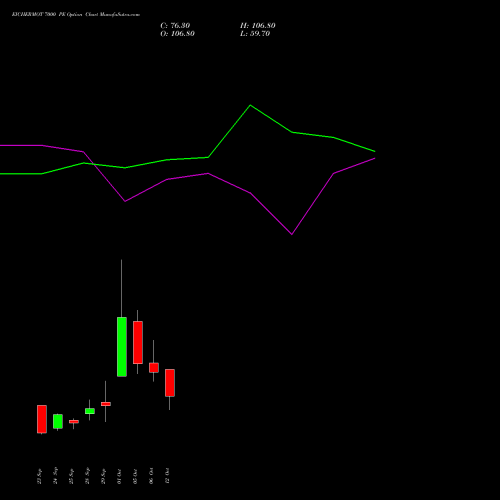500x500 pixels.
Task: Click the open value 'O: 106.80'
Action: 177,34
